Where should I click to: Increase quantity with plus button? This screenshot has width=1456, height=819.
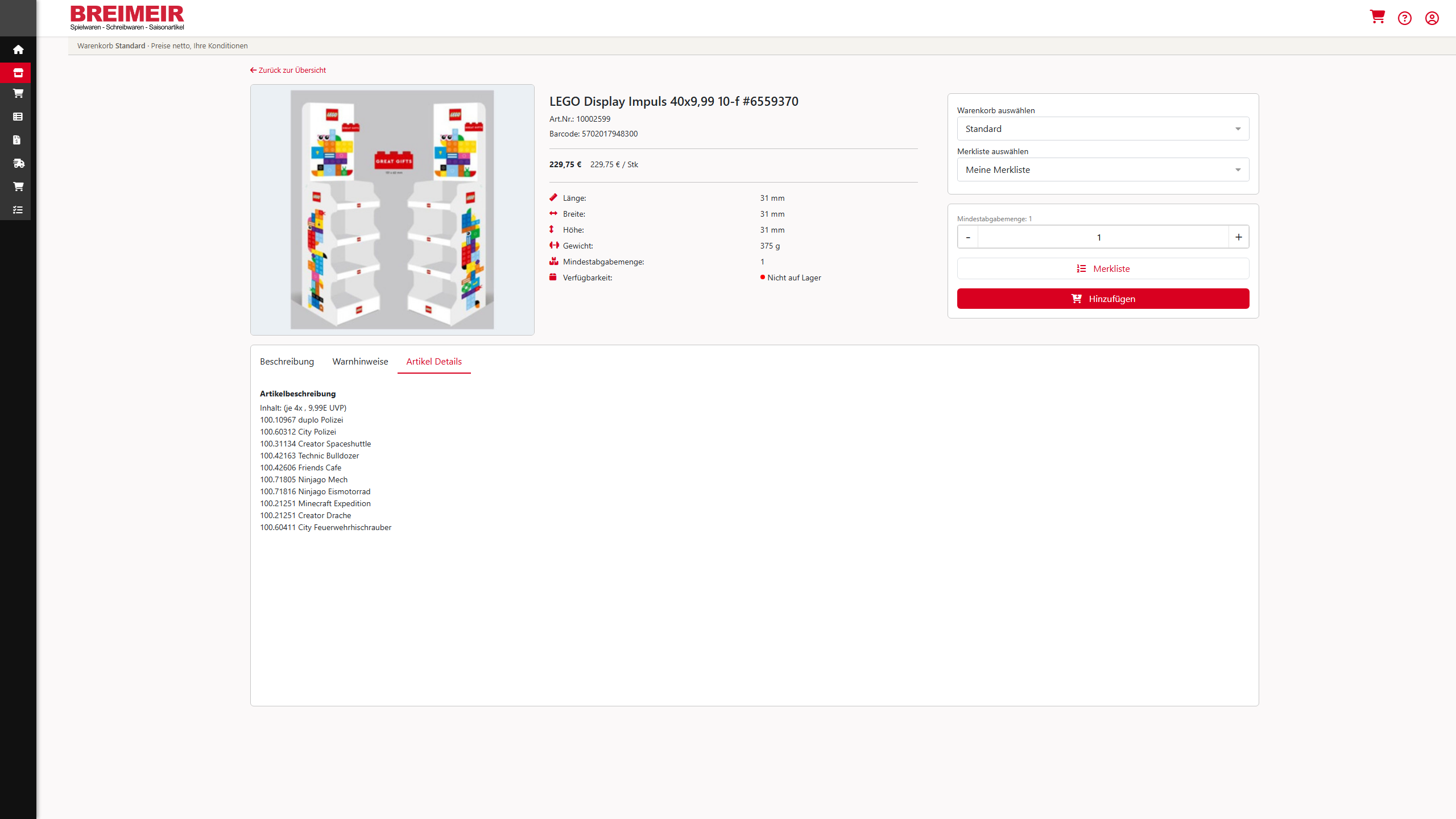point(1238,237)
